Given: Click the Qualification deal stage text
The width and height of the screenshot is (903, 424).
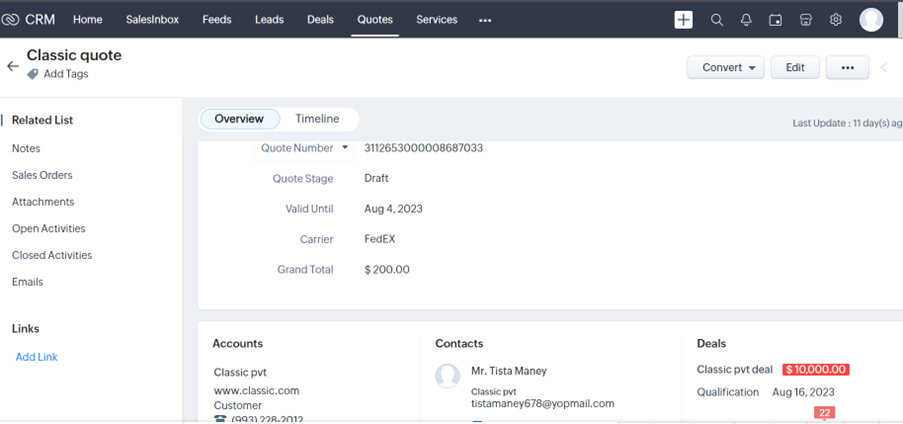Looking at the screenshot, I should pyautogui.click(x=728, y=392).
